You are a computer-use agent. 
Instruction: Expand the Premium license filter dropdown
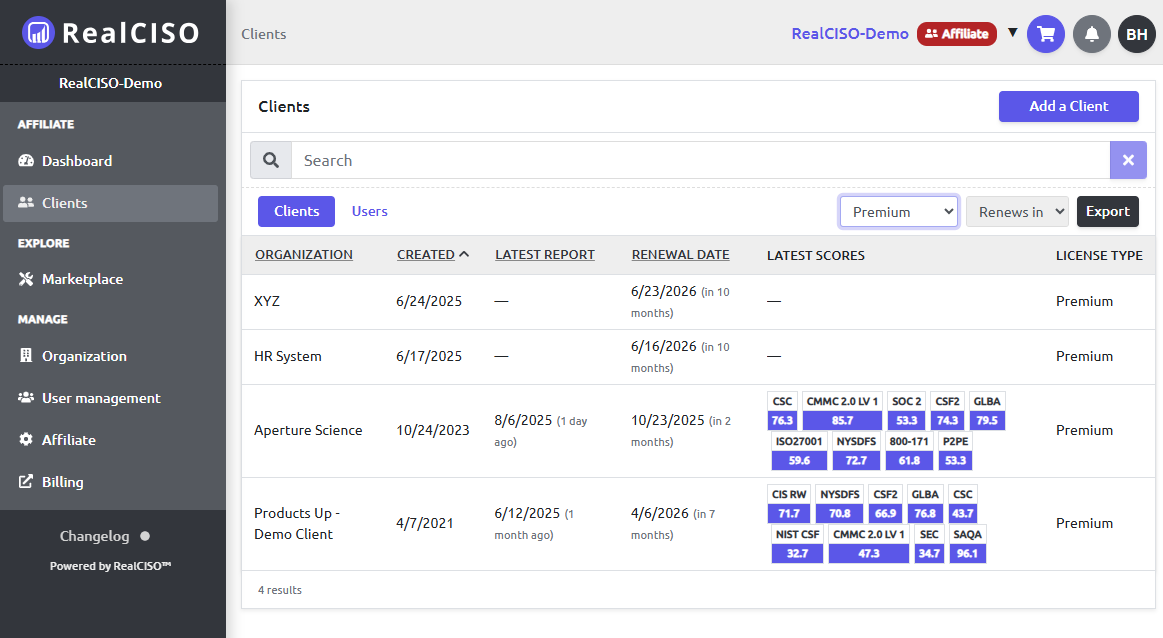click(x=898, y=212)
